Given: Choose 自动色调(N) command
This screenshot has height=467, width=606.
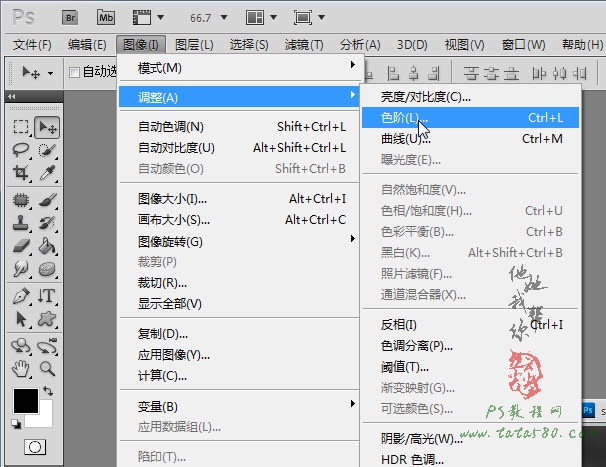Looking at the screenshot, I should point(239,126).
